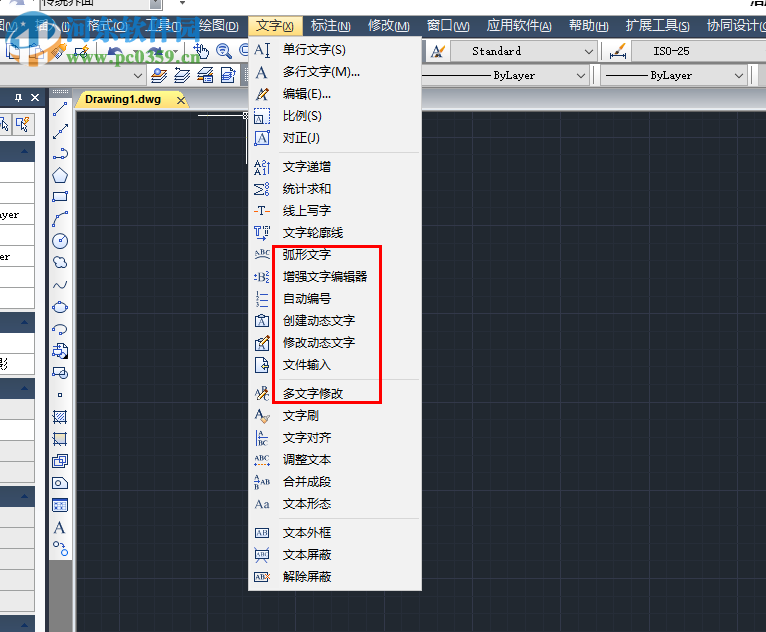Screen dimensions: 766x632
Task: Close the Drawing1.dwg document tab
Action: [x=181, y=100]
